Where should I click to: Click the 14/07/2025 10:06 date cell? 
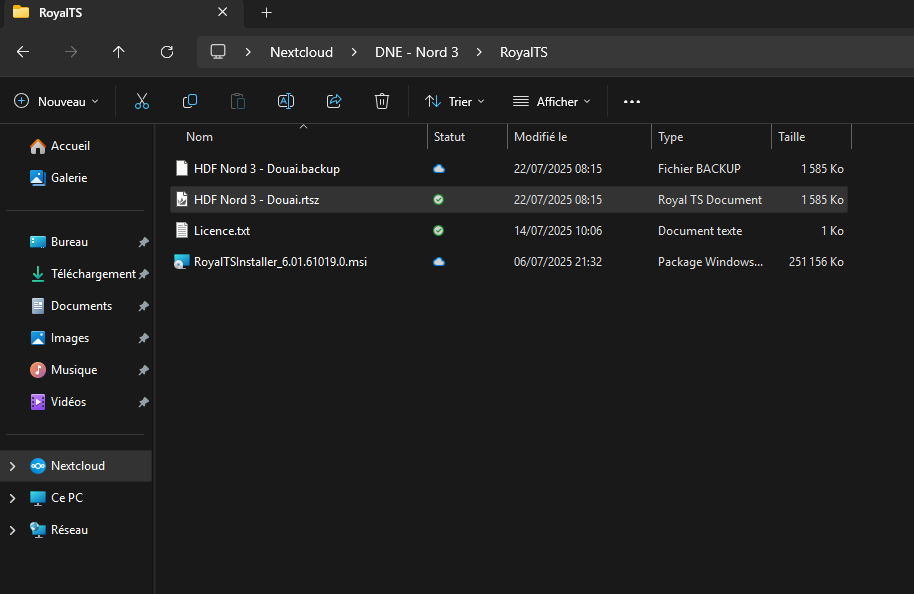pos(558,230)
